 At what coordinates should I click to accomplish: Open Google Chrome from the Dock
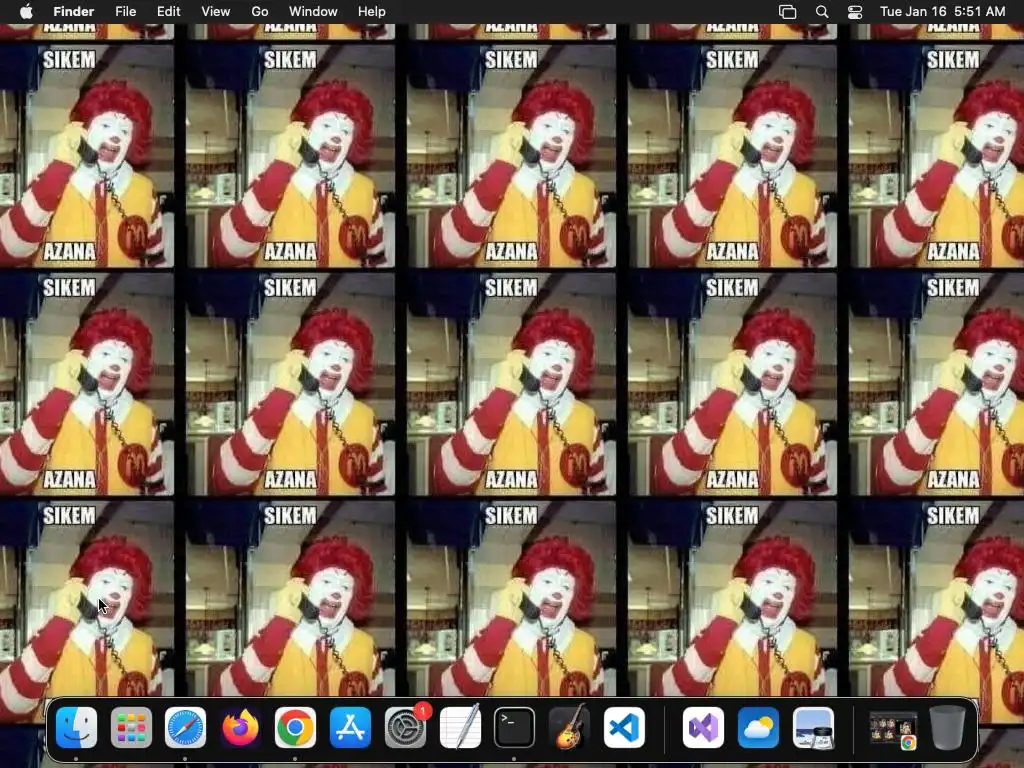pyautogui.click(x=295, y=727)
